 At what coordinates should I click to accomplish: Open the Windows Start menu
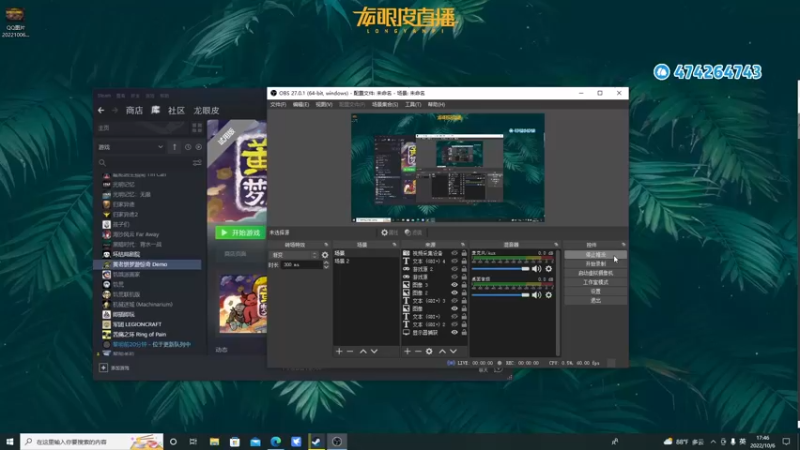(x=10, y=441)
